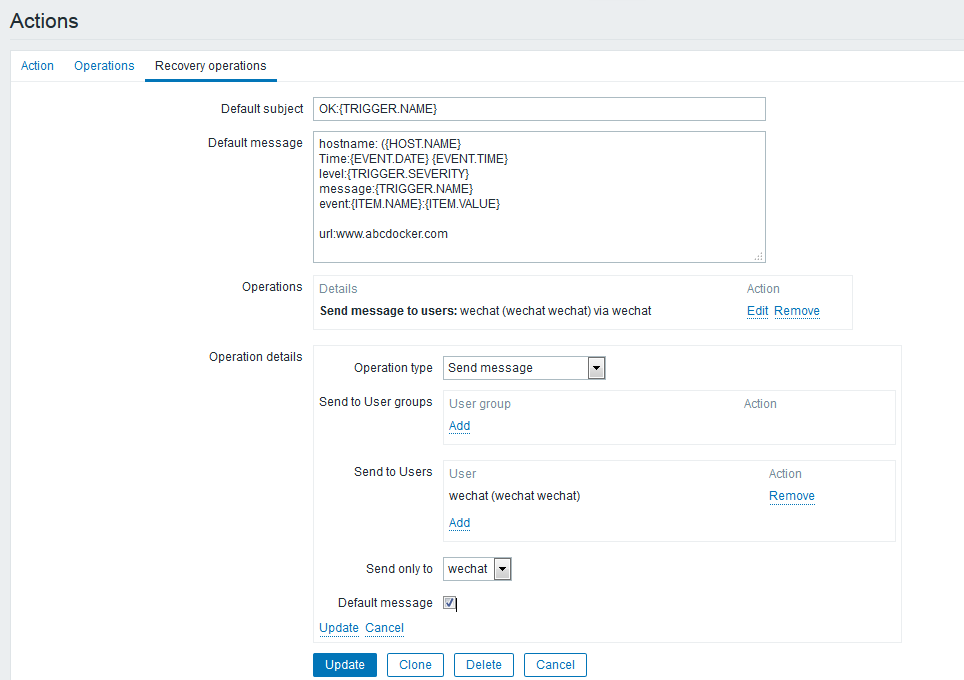Add a user group to Send to User groups
Viewport: 964px width, 680px height.
click(459, 426)
